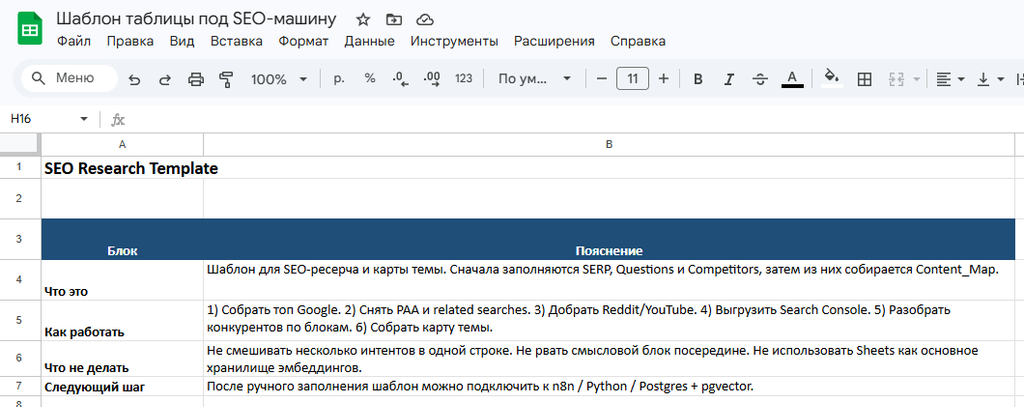The width and height of the screenshot is (1024, 407).
Task: Select the Что не делать cell
Action: 122,358
